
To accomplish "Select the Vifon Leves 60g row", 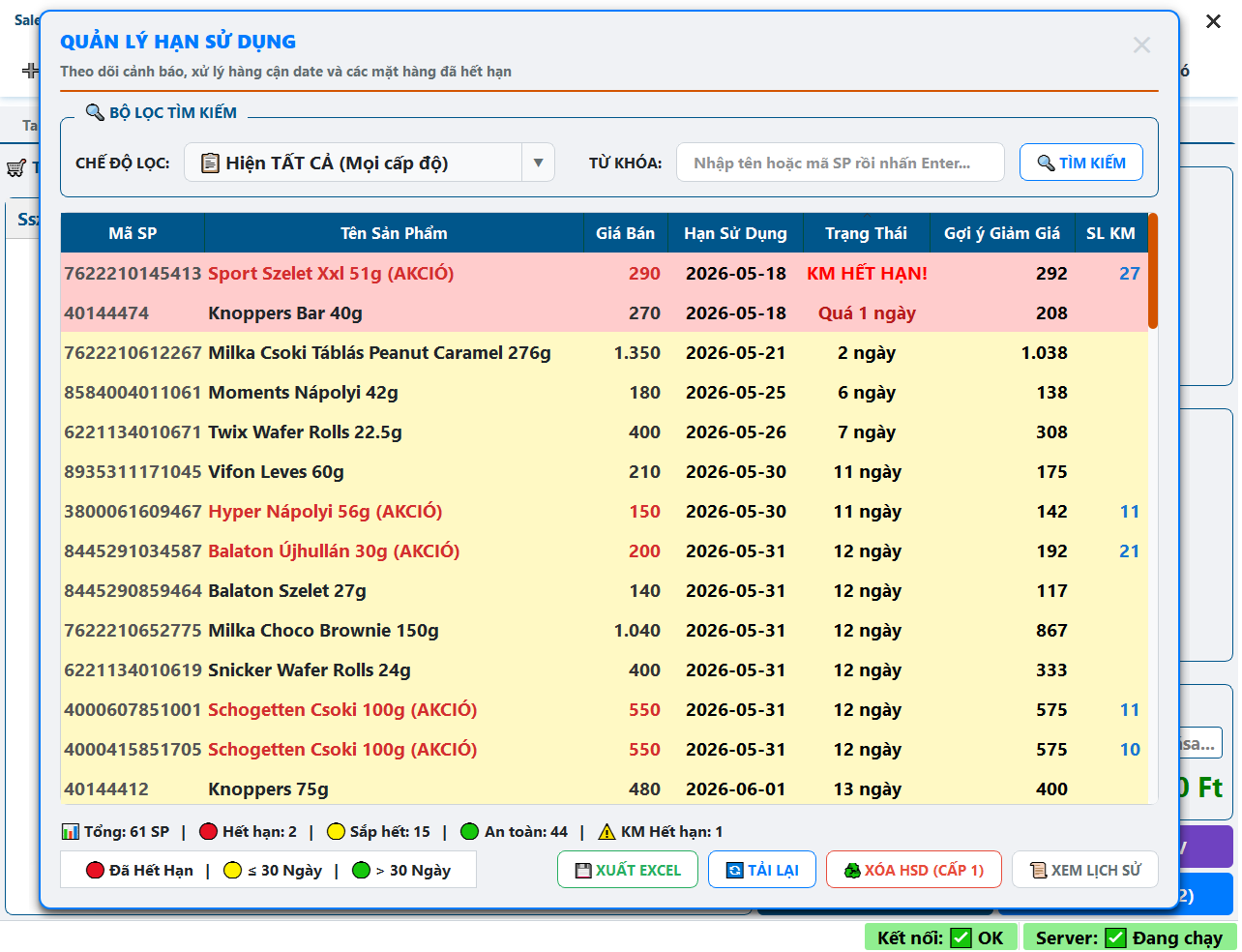I will [605, 472].
